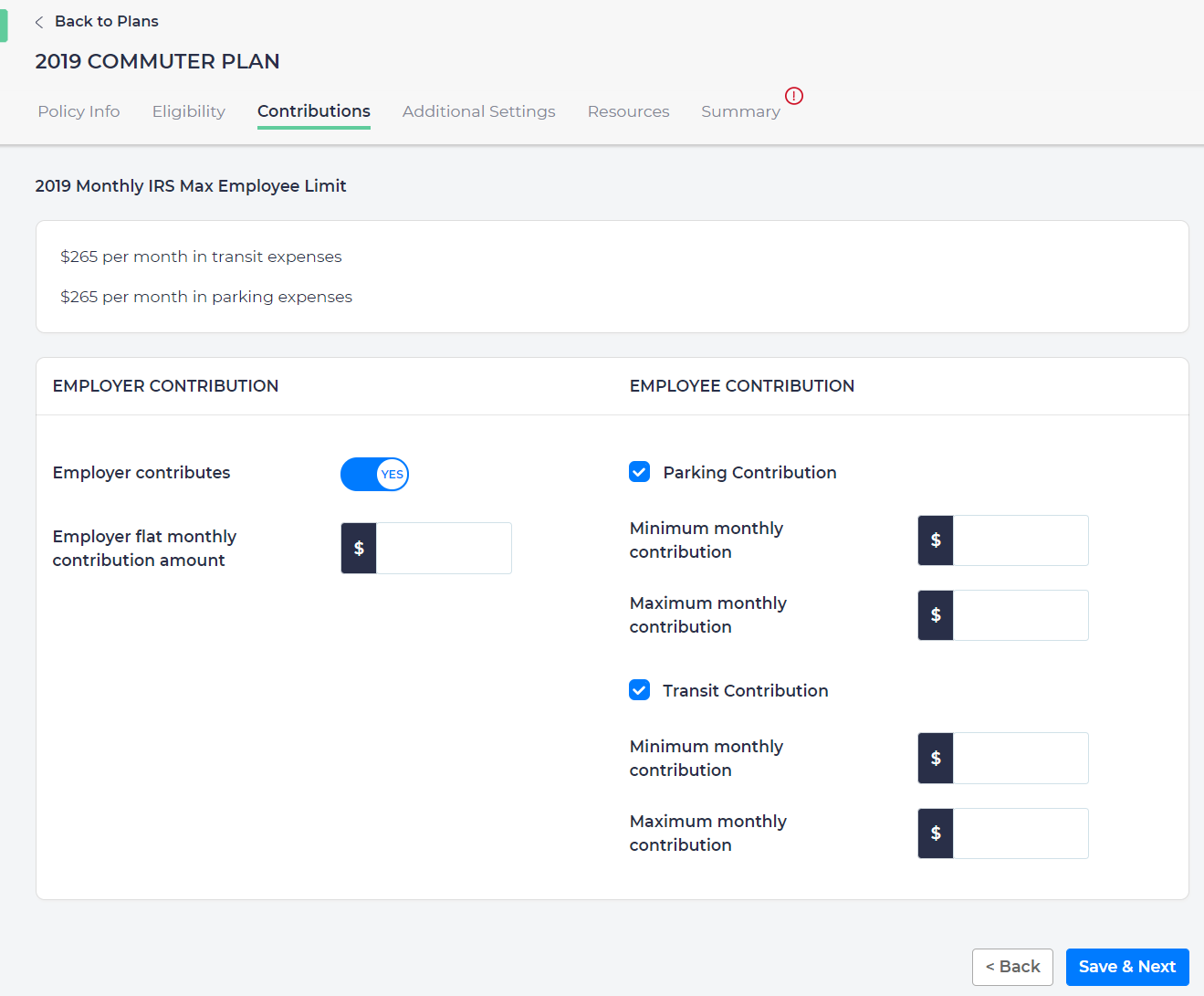Open the Eligibility tab
This screenshot has width=1204, height=996.
coord(188,110)
